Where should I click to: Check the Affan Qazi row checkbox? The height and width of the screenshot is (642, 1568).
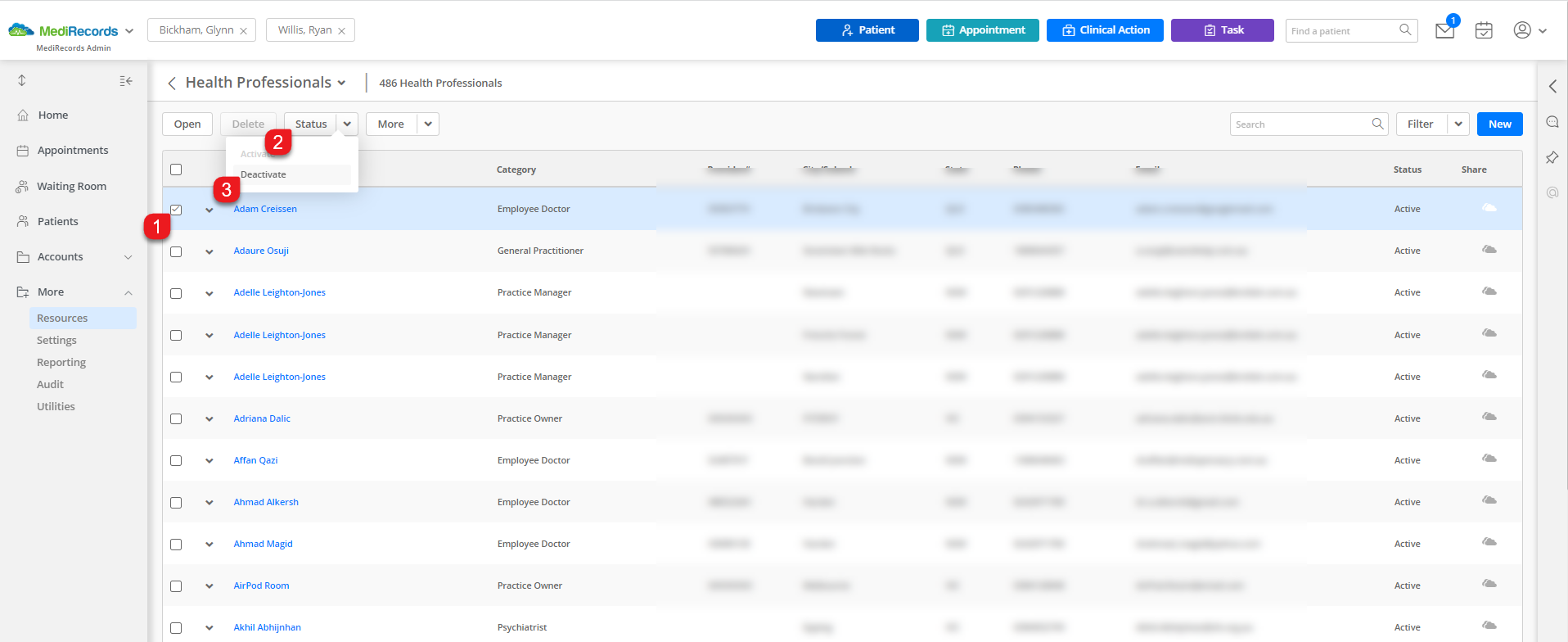coord(176,460)
